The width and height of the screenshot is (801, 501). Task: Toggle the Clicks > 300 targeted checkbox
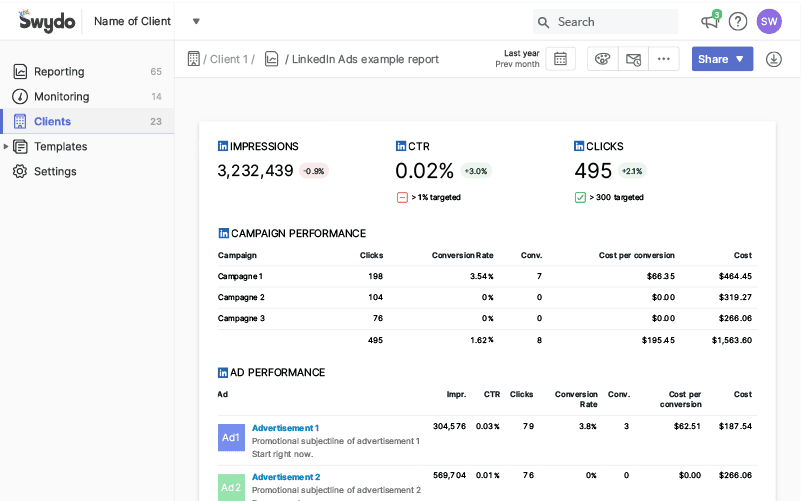(x=580, y=198)
